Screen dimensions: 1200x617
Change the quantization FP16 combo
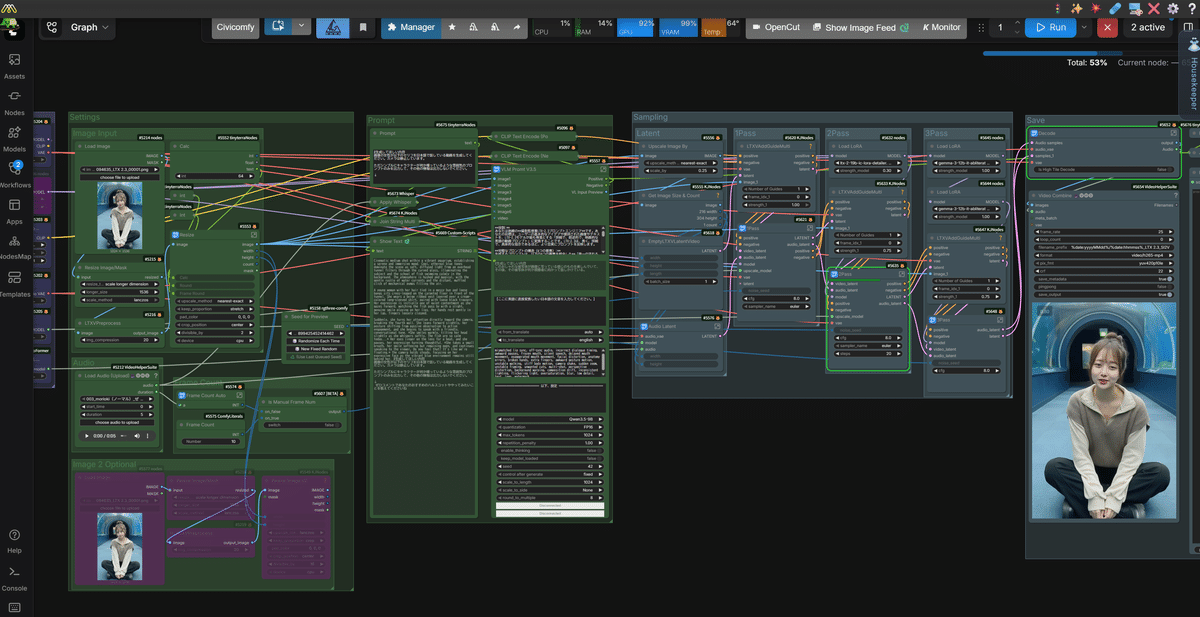point(550,427)
